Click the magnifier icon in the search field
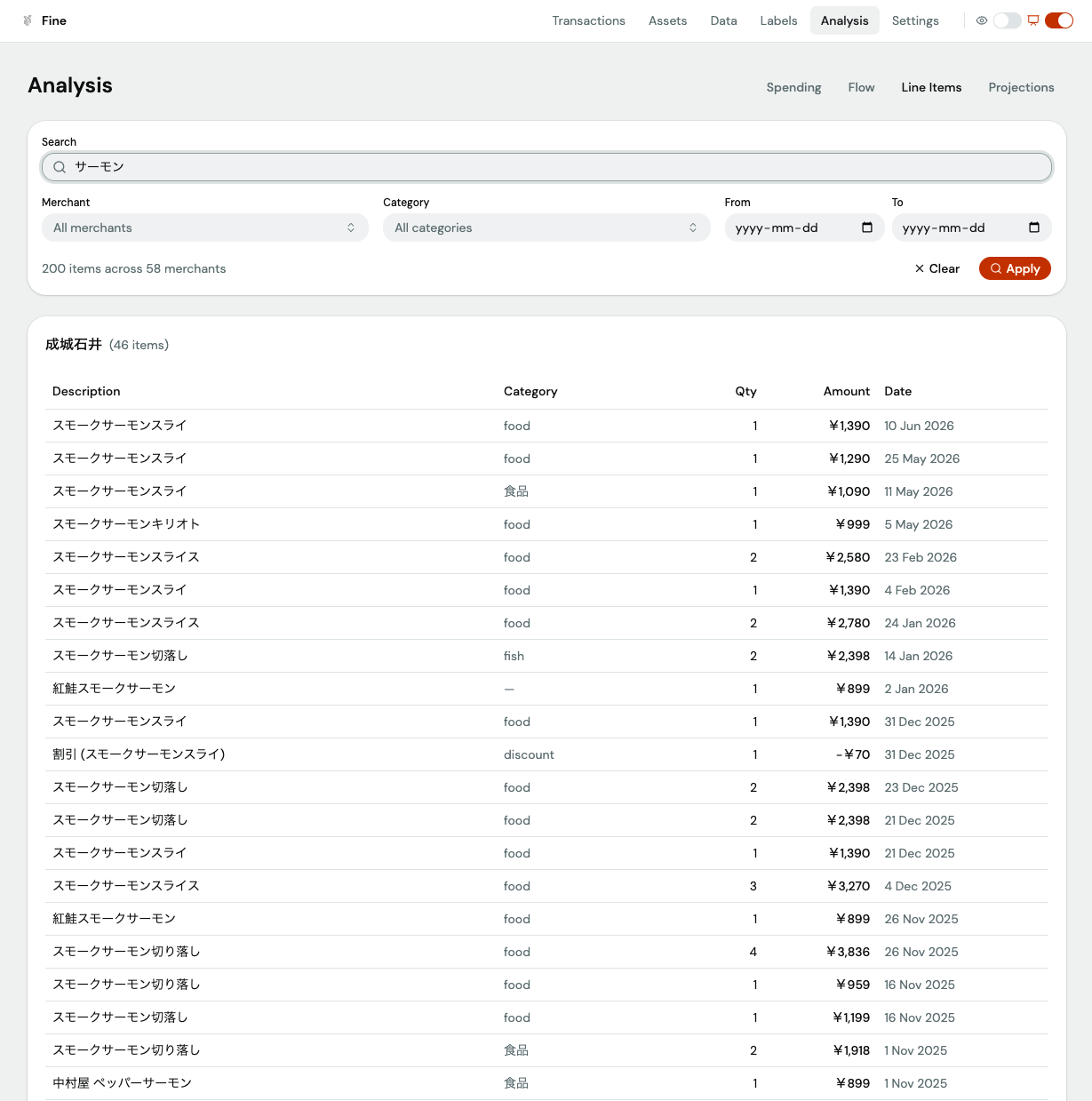The height and width of the screenshot is (1101, 1092). [x=60, y=167]
